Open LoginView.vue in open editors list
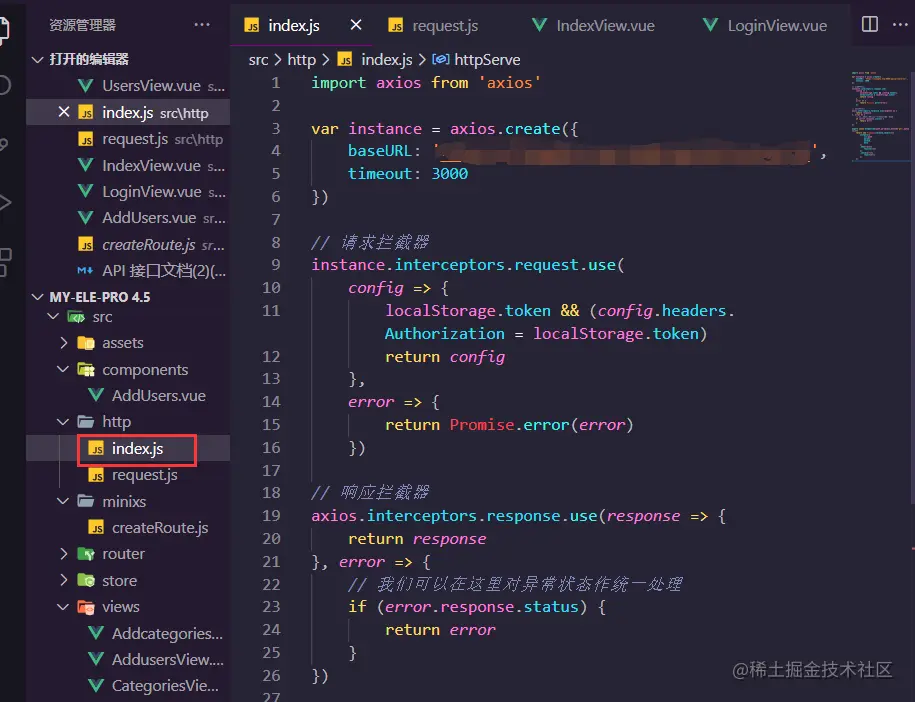Screen dimensions: 915x702 click(x=128, y=191)
